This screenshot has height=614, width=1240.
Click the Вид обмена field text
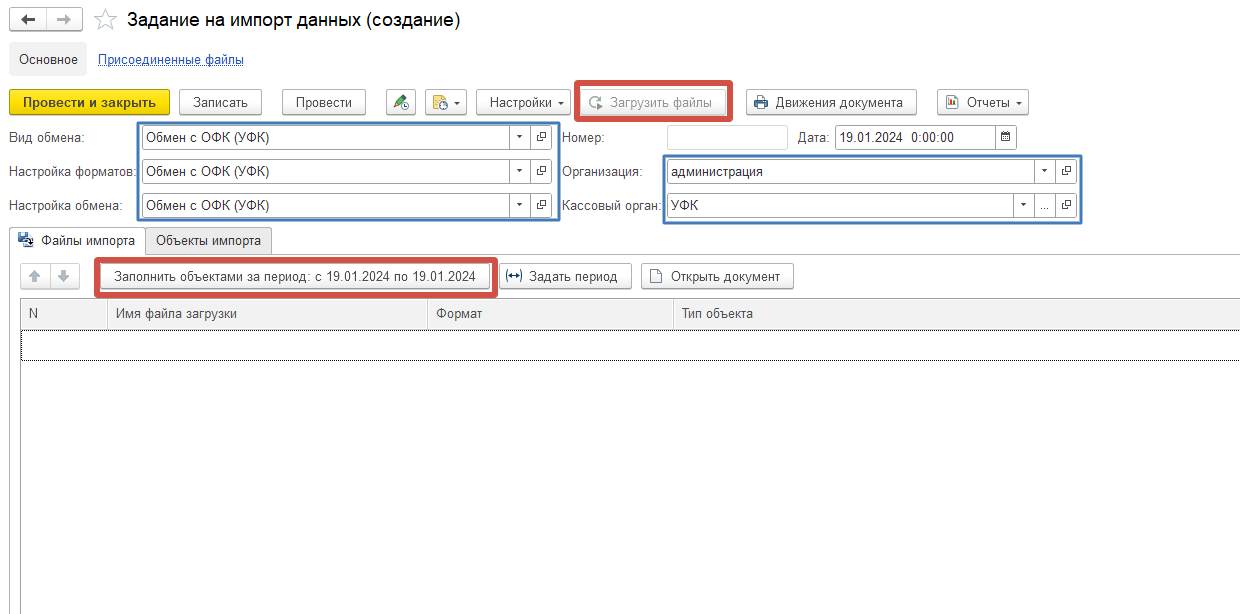coord(325,138)
